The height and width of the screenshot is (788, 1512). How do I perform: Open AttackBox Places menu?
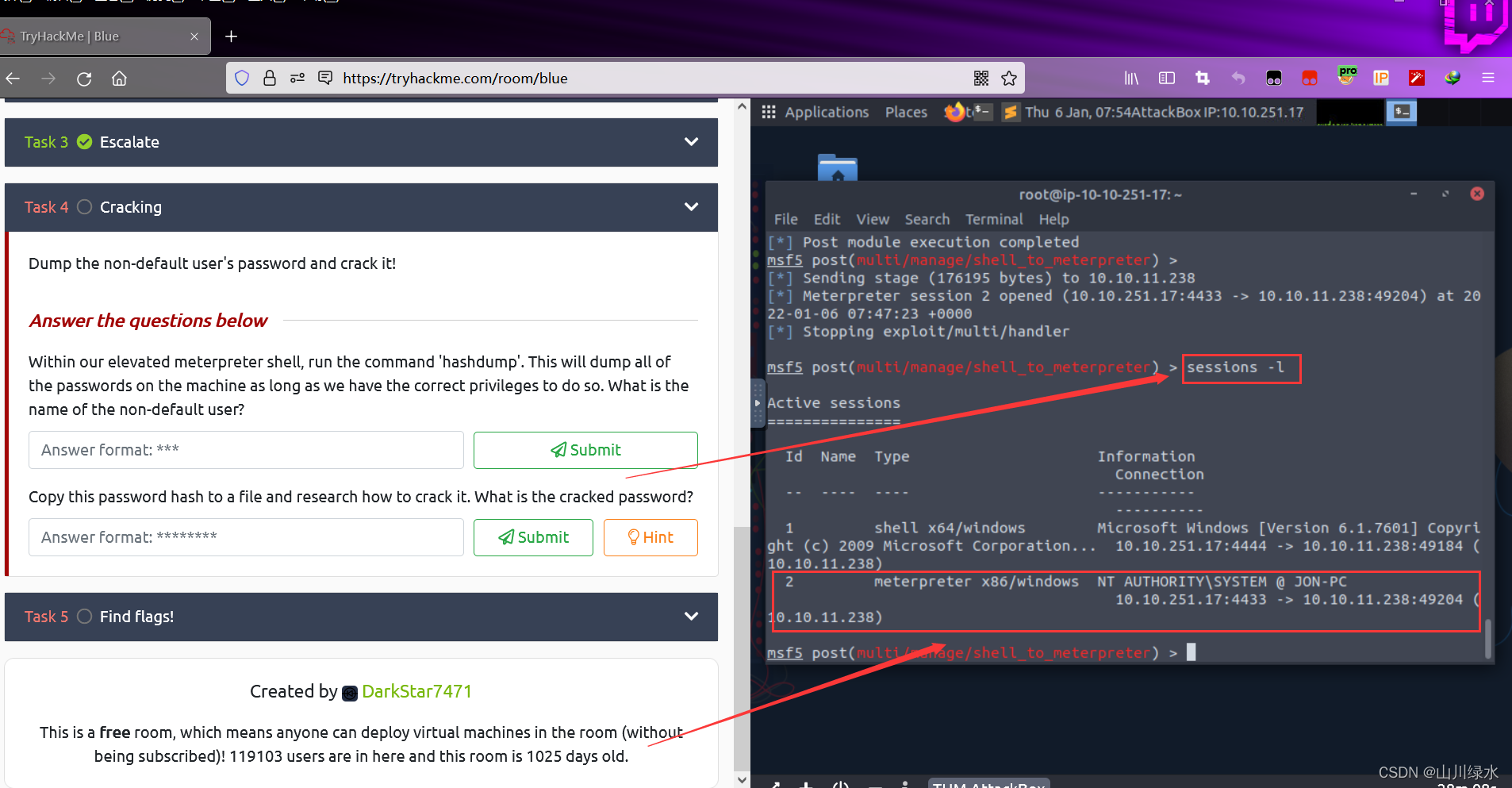click(906, 112)
